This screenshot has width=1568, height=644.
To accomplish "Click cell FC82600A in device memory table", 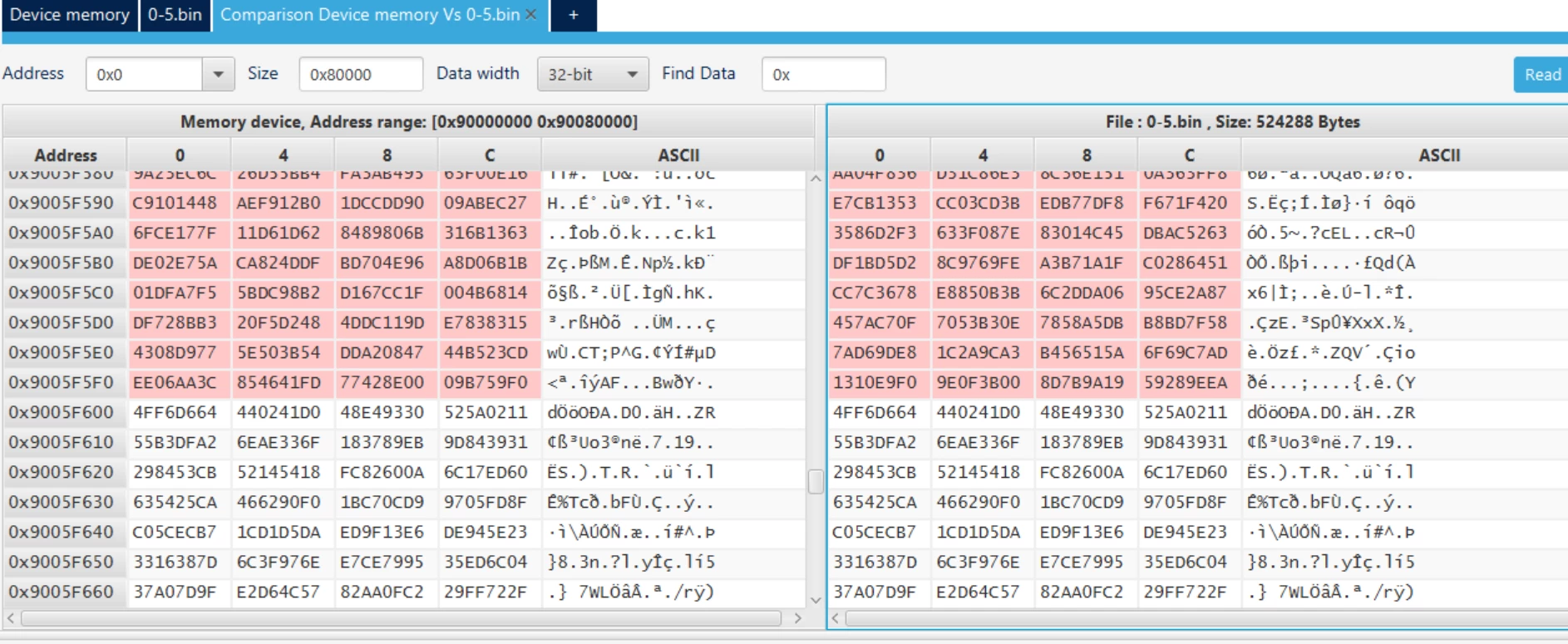I will [387, 472].
